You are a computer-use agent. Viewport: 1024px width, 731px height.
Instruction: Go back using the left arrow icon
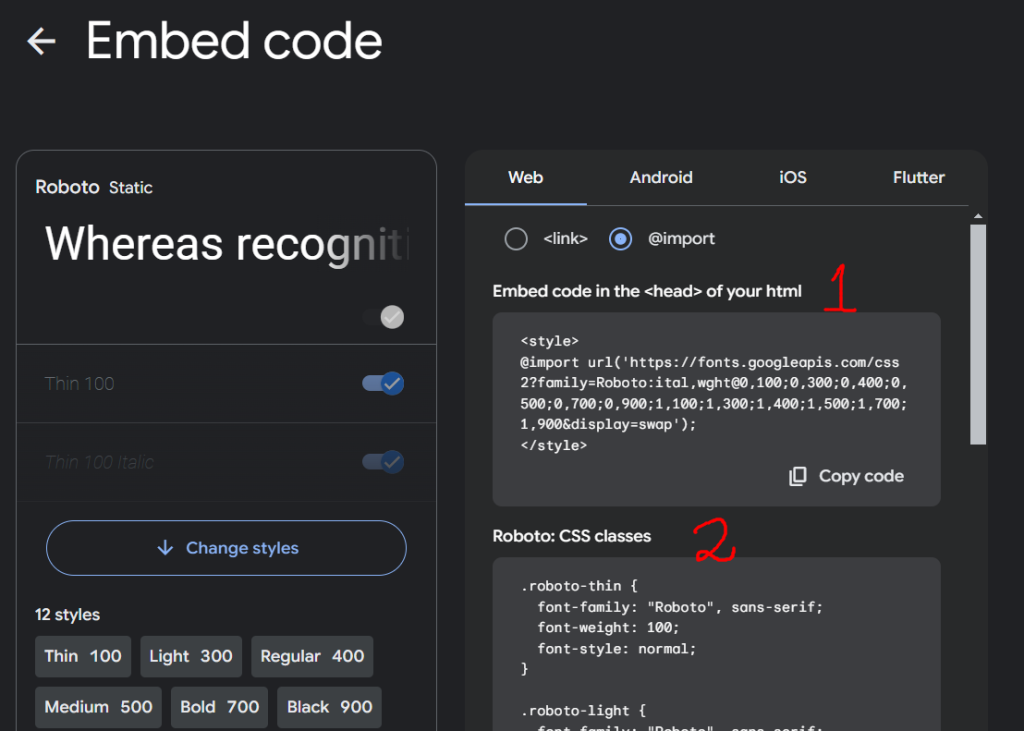point(41,41)
